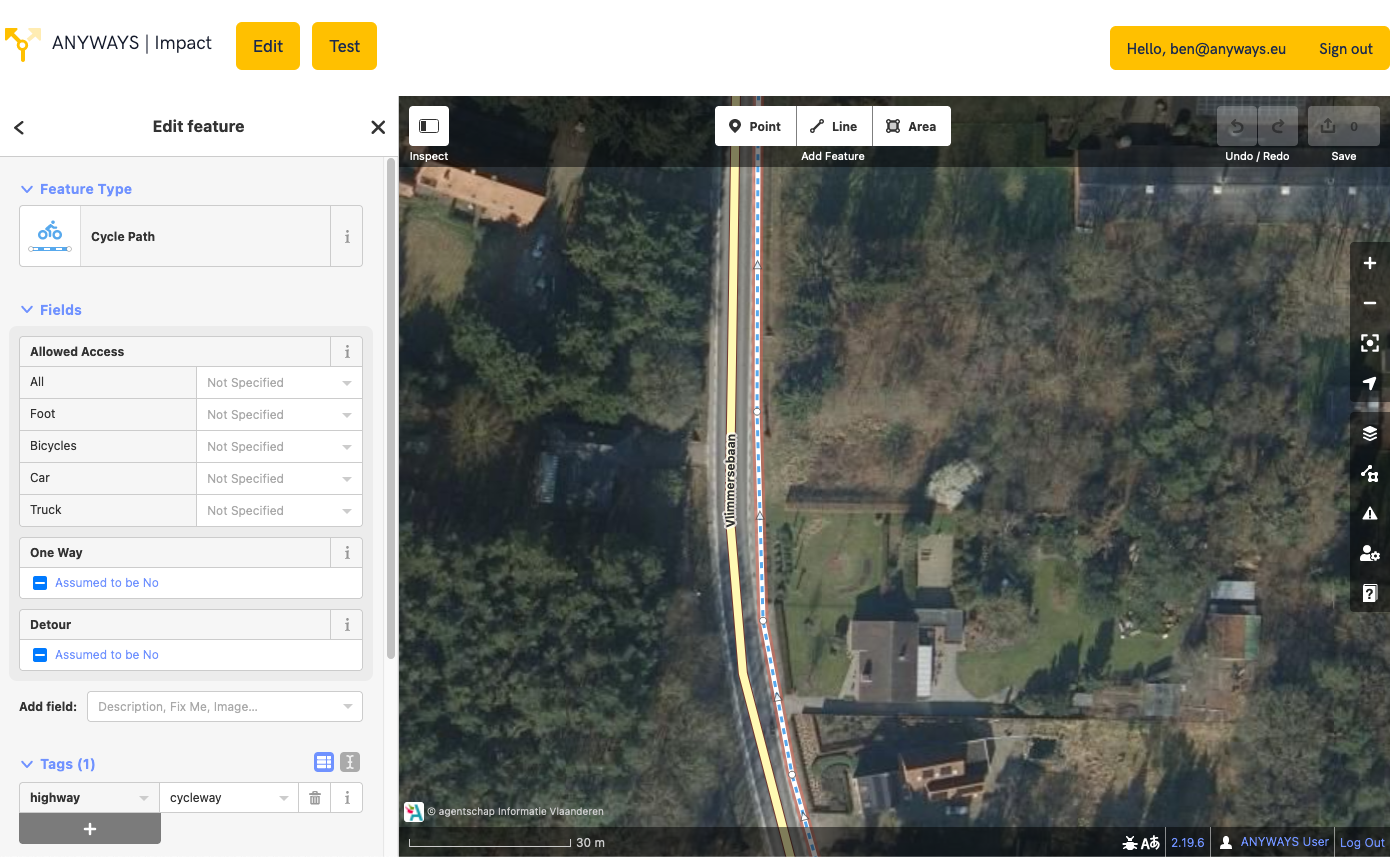
Task: Toggle Detour assumed to be No
Action: click(40, 654)
